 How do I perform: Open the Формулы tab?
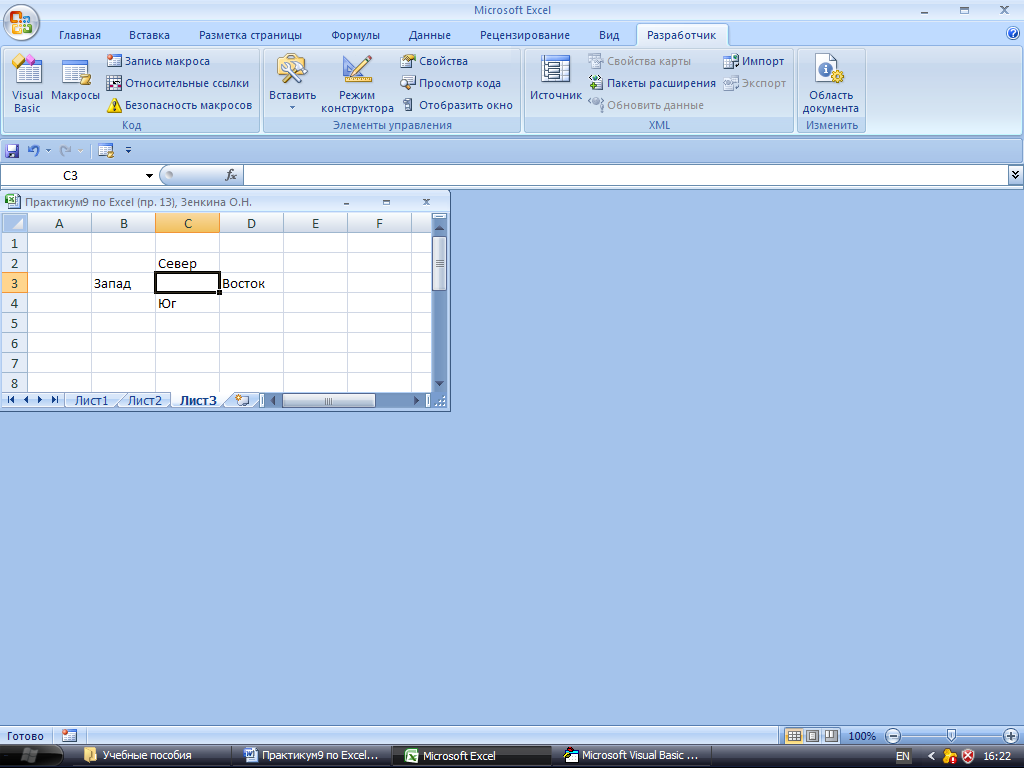[x=355, y=35]
